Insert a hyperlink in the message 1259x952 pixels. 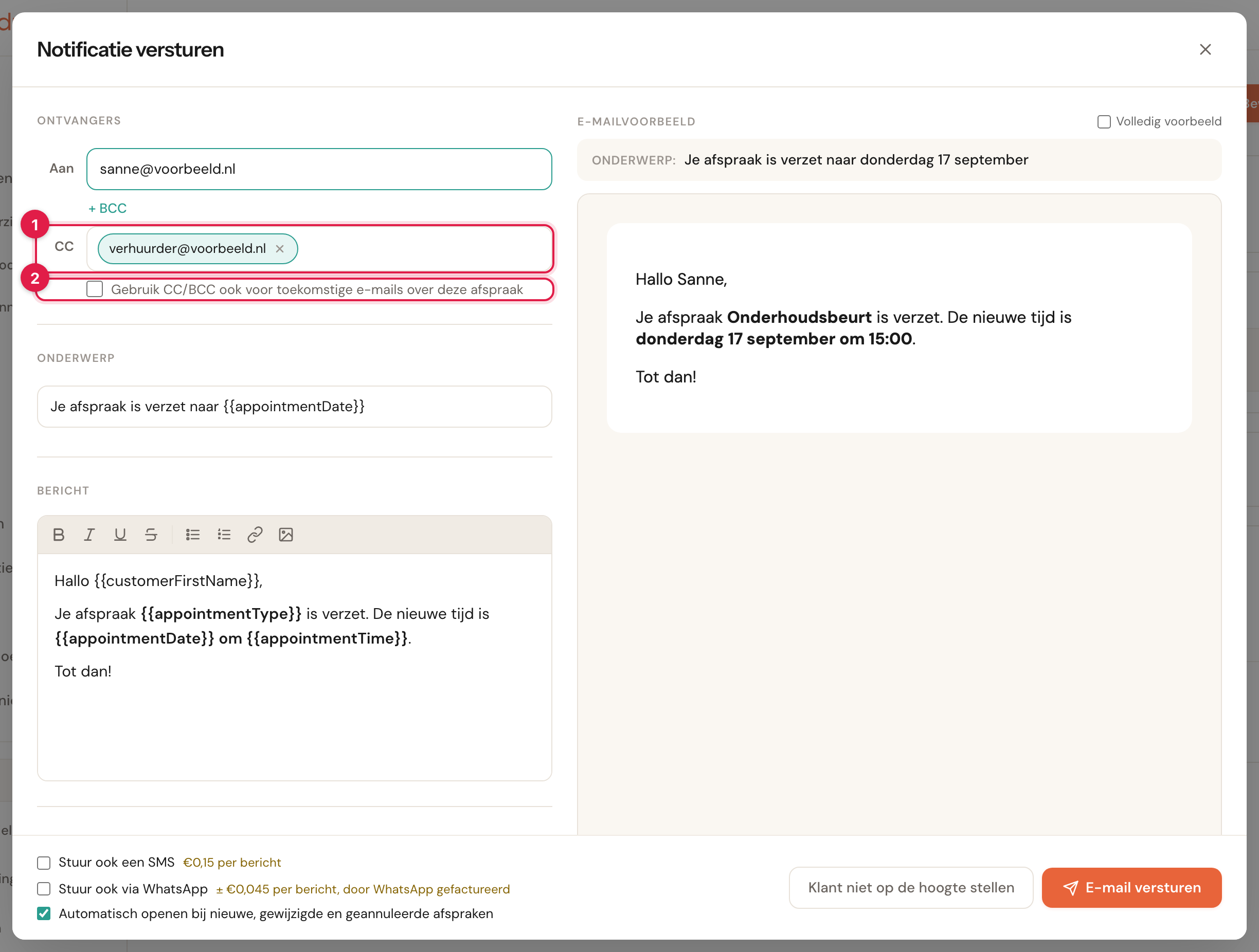255,534
